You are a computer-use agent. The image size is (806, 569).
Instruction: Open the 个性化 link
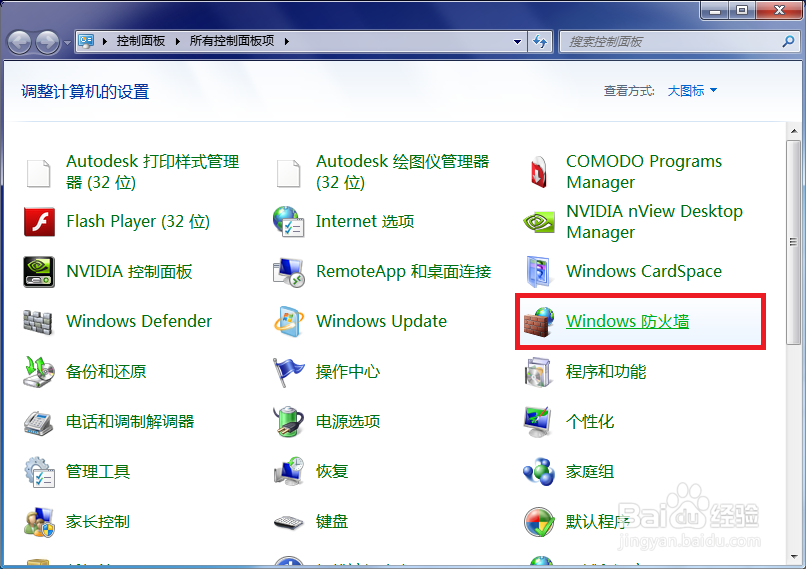pos(590,421)
